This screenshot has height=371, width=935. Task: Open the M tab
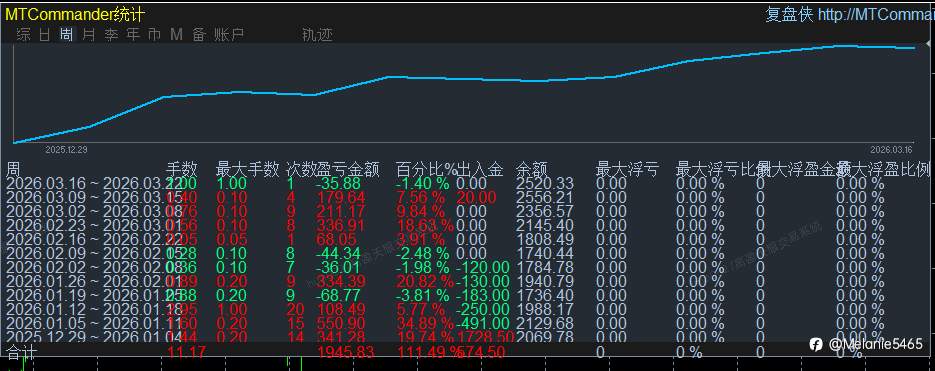click(176, 35)
